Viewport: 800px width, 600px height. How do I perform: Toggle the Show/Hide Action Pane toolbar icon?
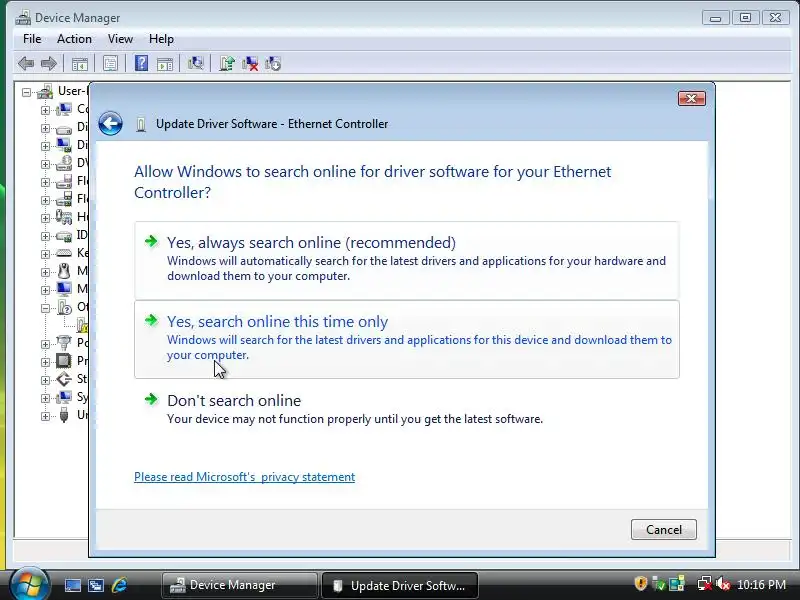coord(165,64)
